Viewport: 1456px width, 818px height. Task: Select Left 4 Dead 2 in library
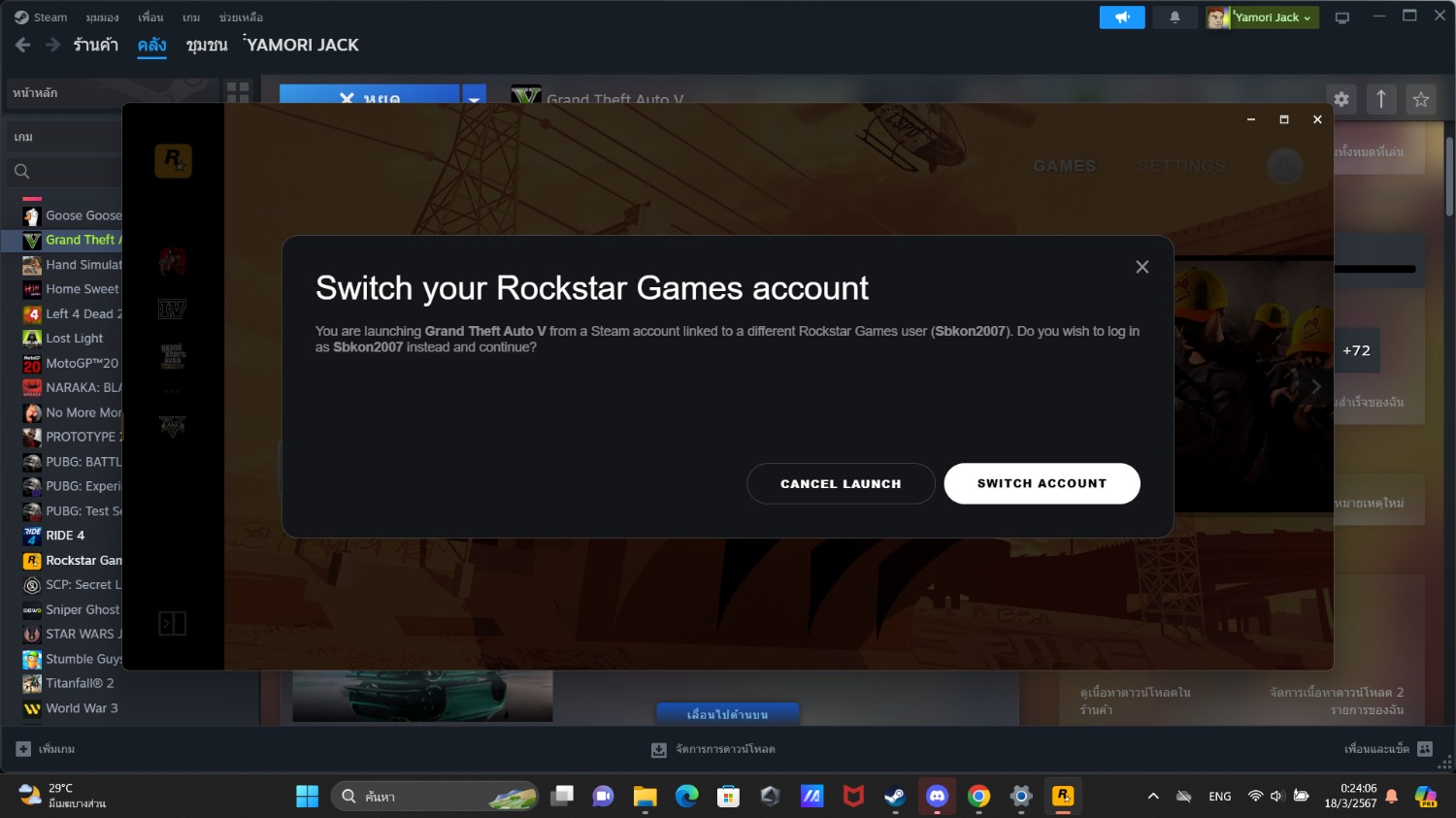(x=73, y=314)
